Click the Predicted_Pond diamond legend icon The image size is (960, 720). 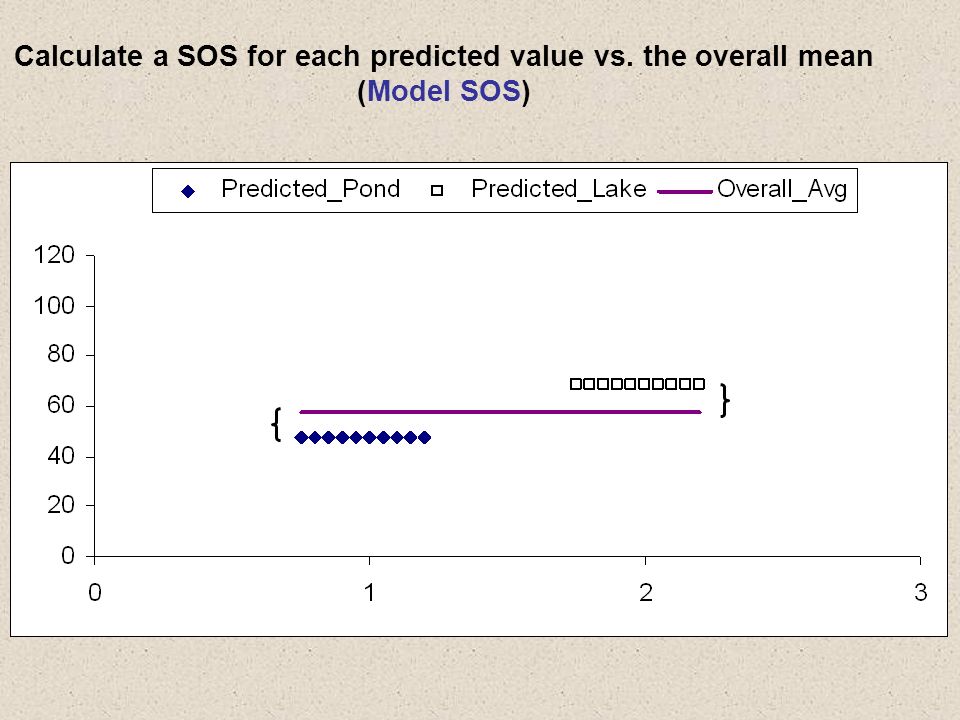tap(188, 192)
